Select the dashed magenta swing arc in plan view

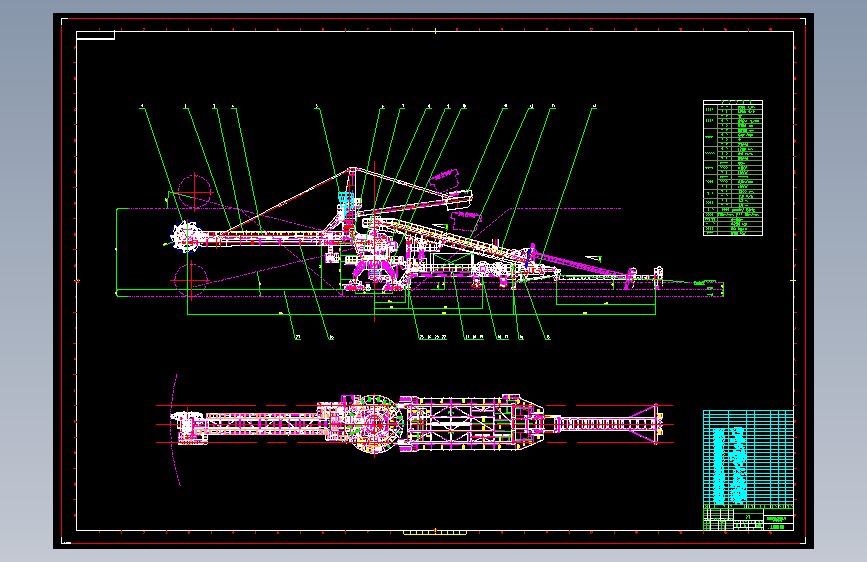[176, 430]
